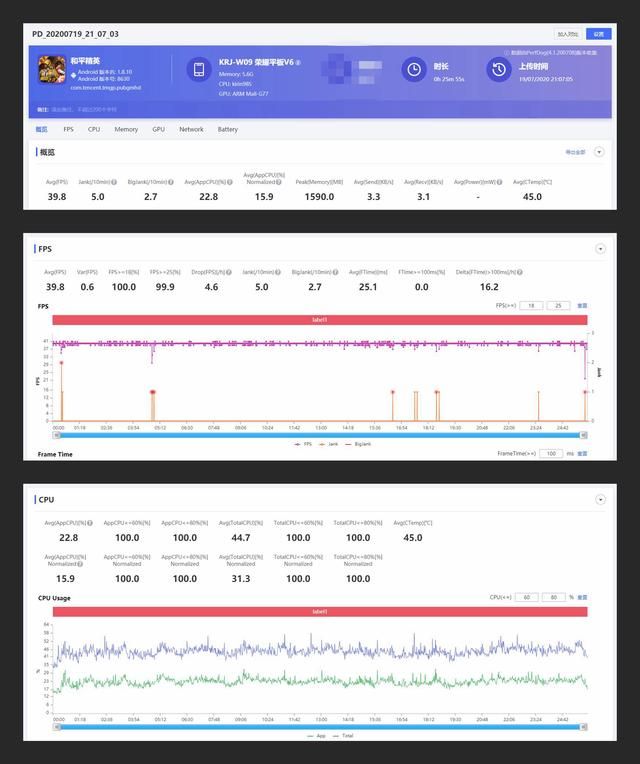Collapse the FPS section panel
The image size is (640, 764).
(601, 249)
